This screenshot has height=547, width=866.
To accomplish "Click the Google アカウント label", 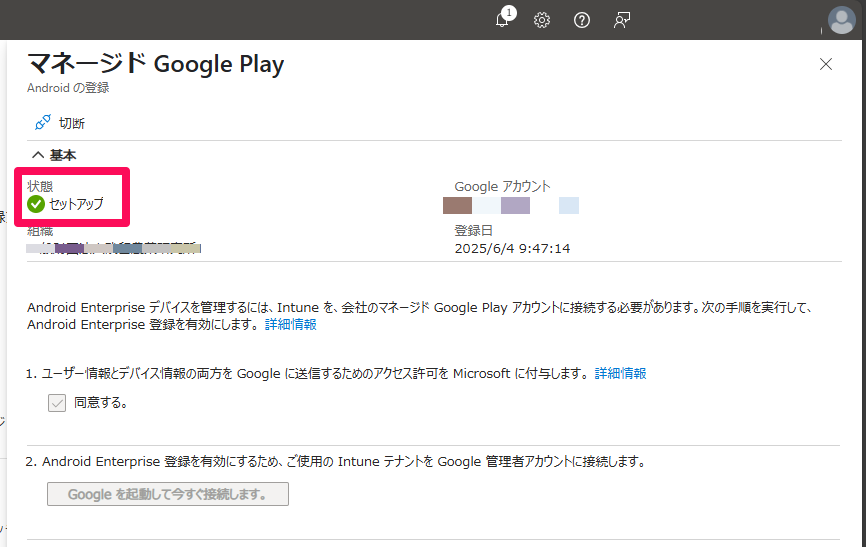I will coord(502,187).
